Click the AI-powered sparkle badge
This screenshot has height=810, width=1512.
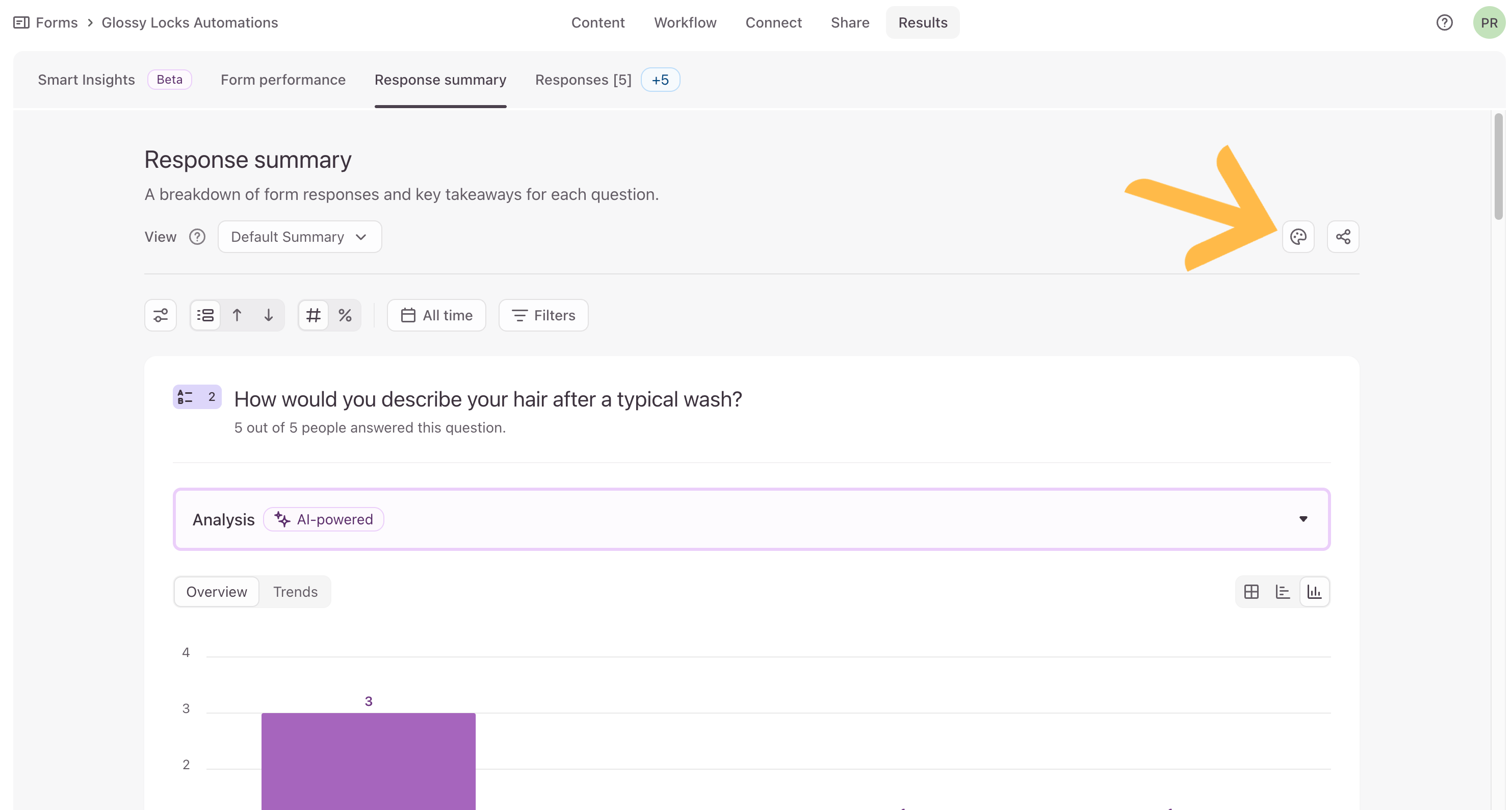(x=323, y=519)
